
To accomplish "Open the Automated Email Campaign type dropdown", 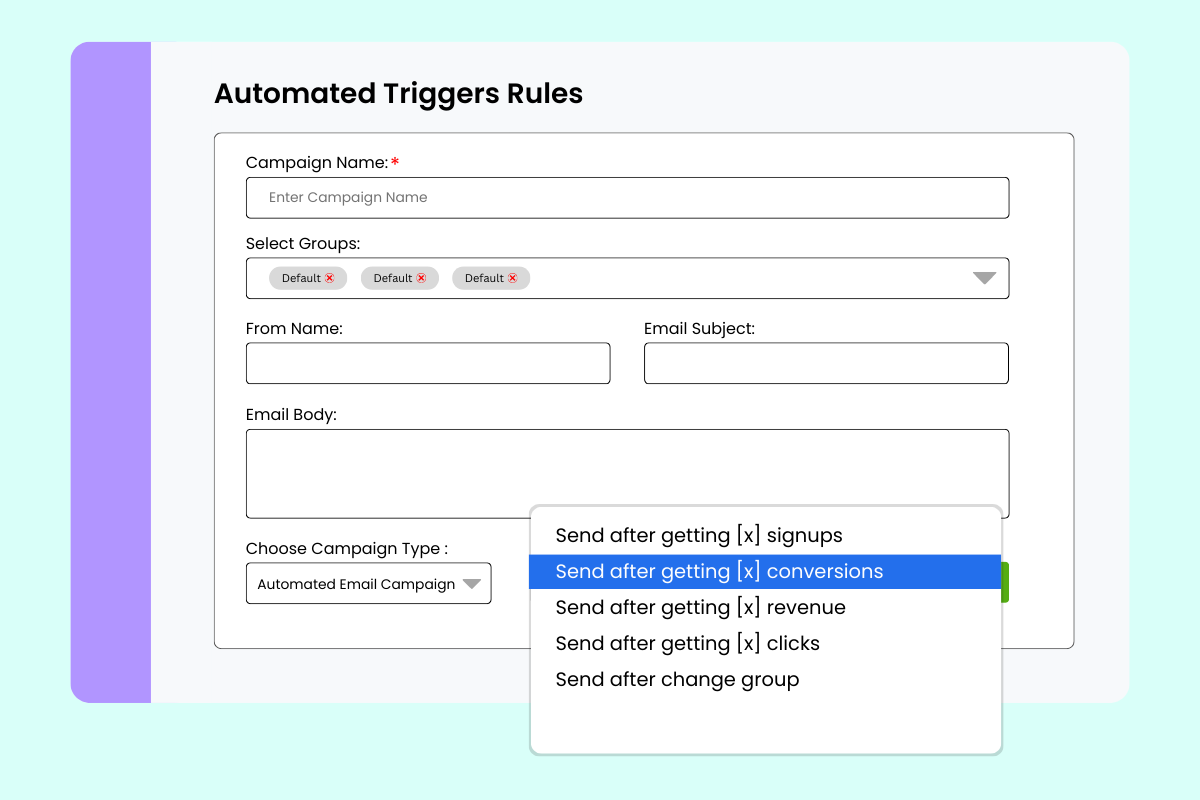I will pos(356,584).
